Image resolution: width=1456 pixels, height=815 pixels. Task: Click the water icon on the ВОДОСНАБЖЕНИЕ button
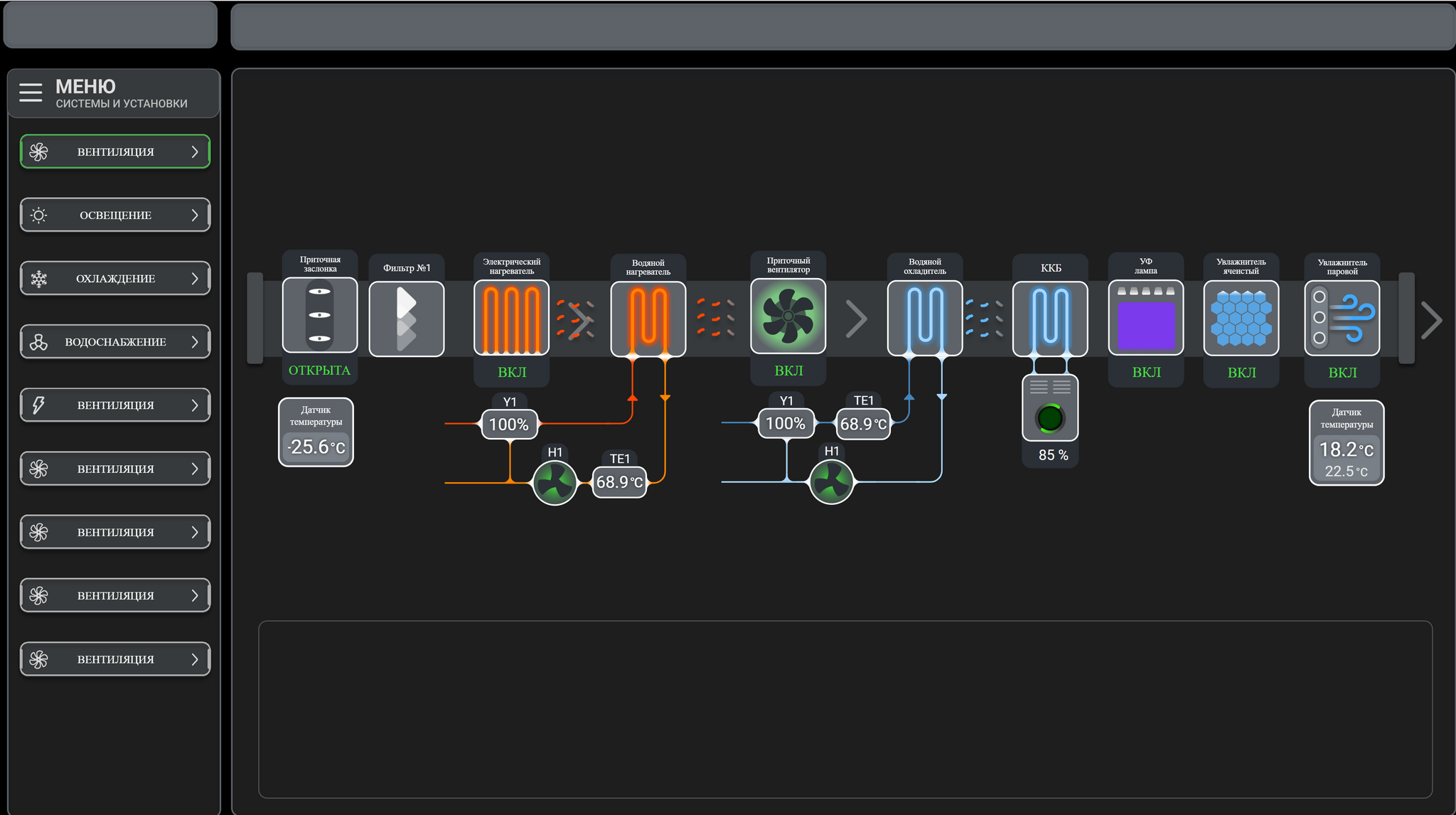pyautogui.click(x=39, y=342)
